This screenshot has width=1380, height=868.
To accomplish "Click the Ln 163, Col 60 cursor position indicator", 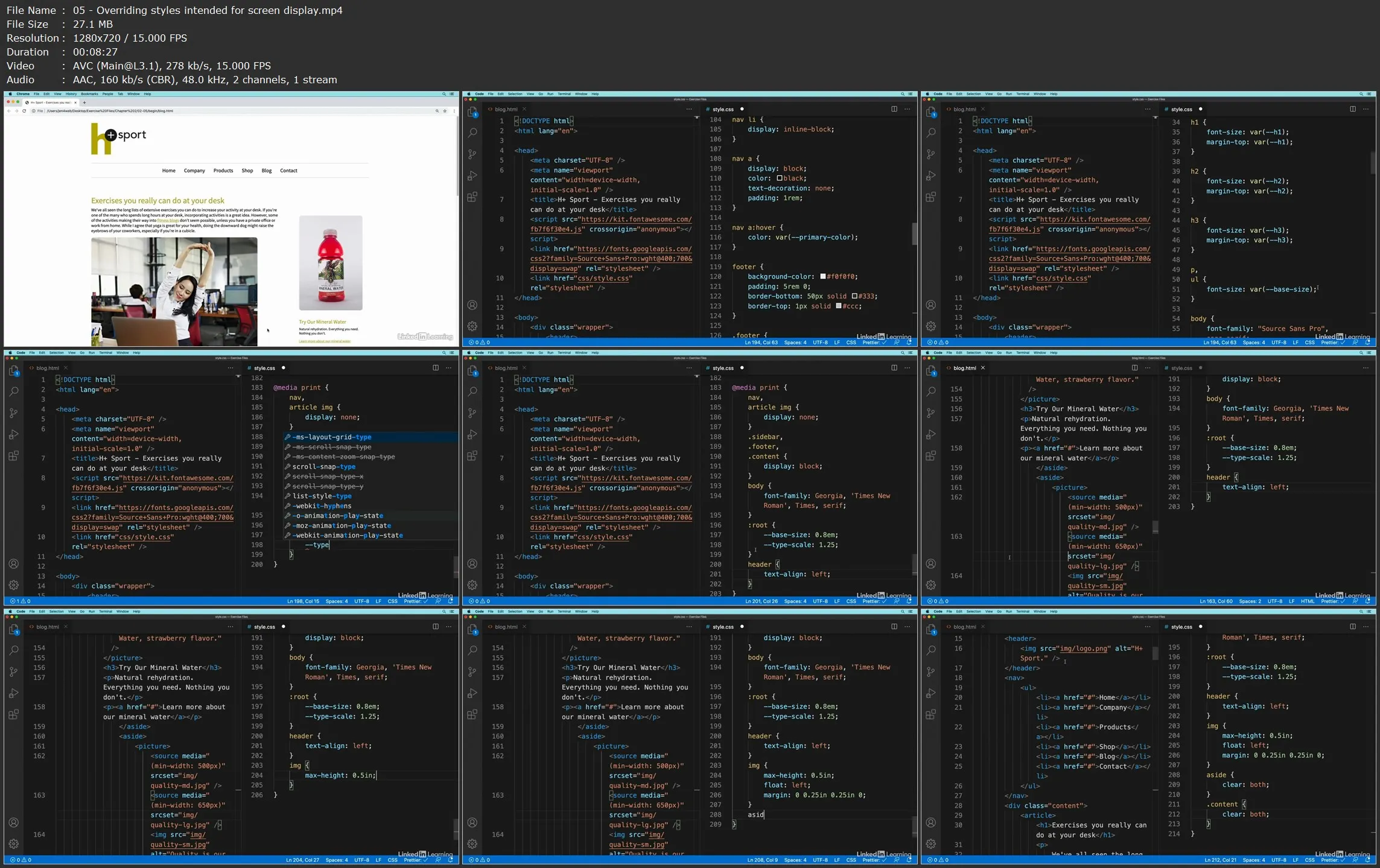I will 1216,601.
